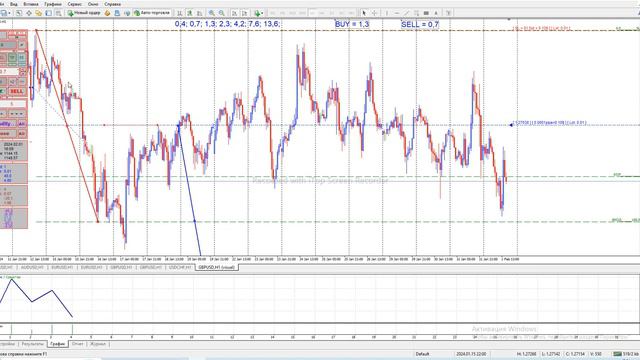Click the V: 530 volume status value
The height and width of the screenshot is (360, 640).
596,354
